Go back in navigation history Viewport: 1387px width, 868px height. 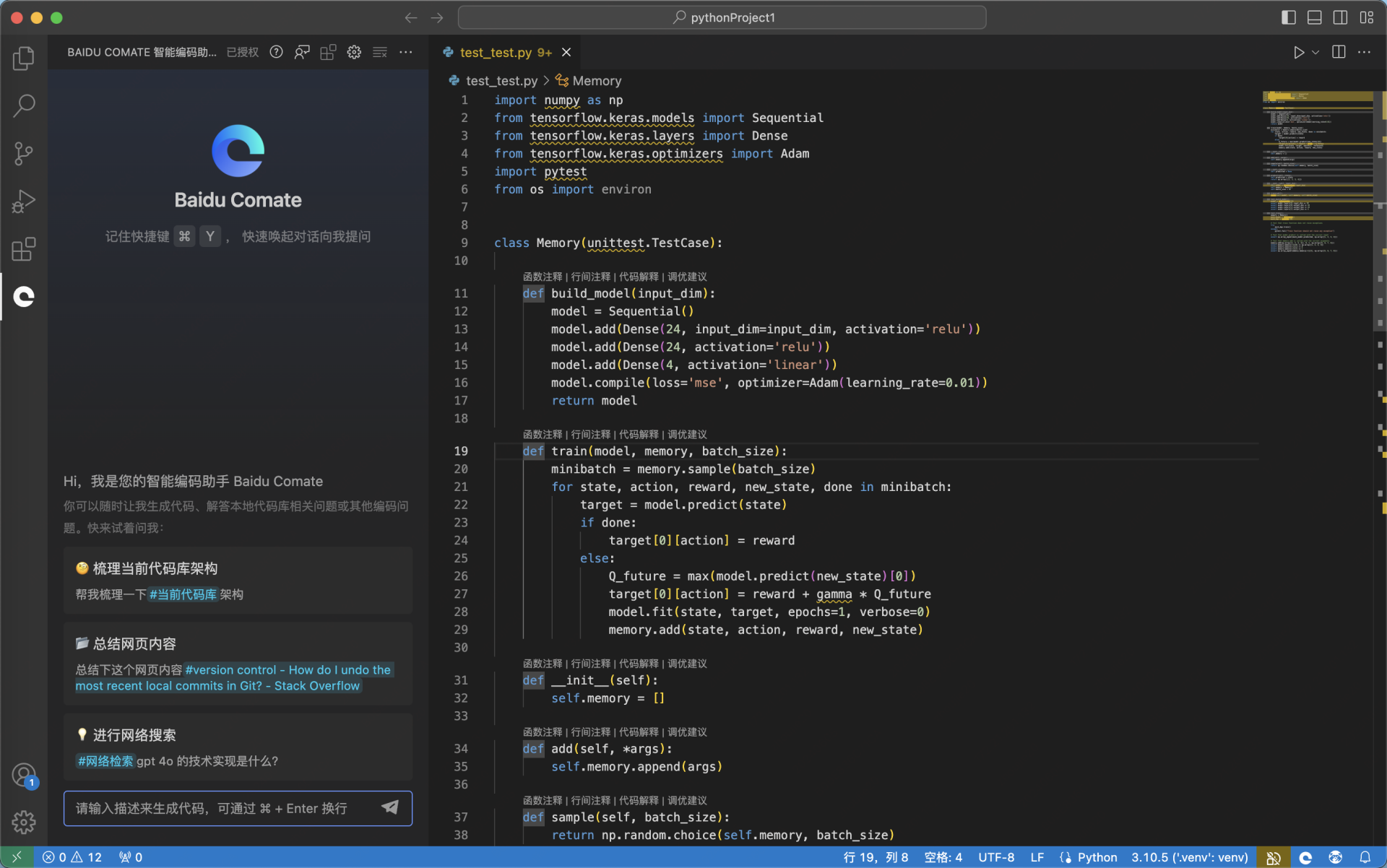coord(411,17)
